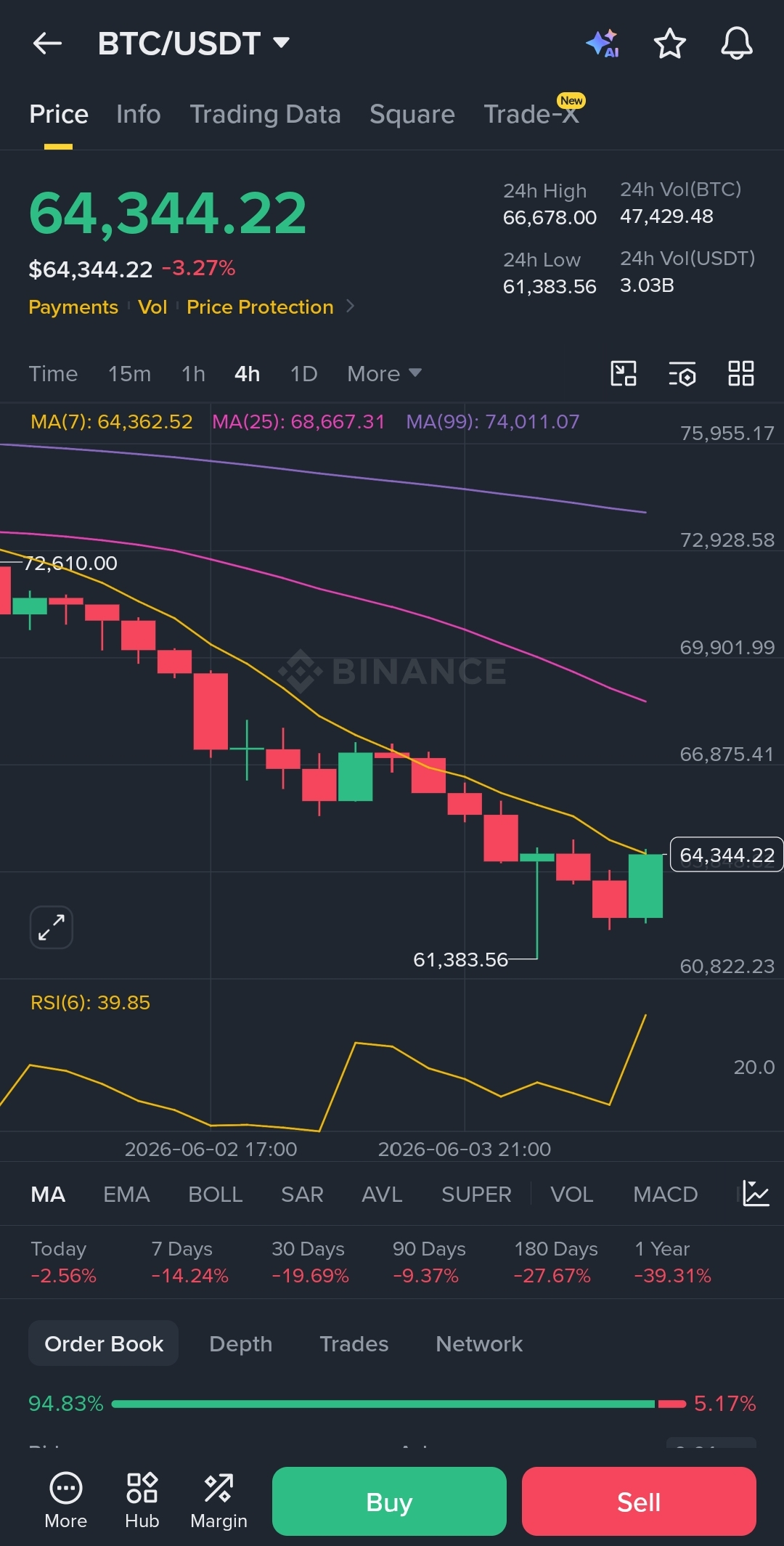This screenshot has width=784, height=1546.
Task: Open the AI assistant sparkle icon
Action: coord(603,44)
